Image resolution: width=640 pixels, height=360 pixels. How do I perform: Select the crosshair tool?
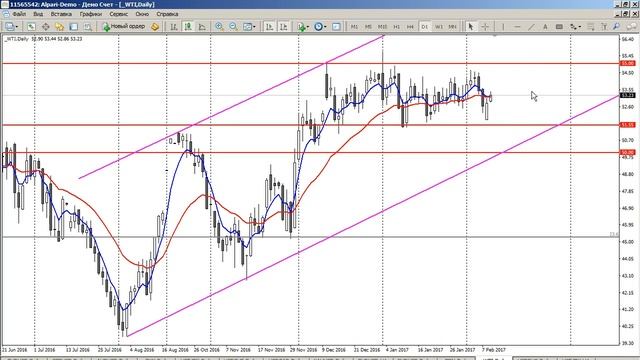tap(485, 27)
